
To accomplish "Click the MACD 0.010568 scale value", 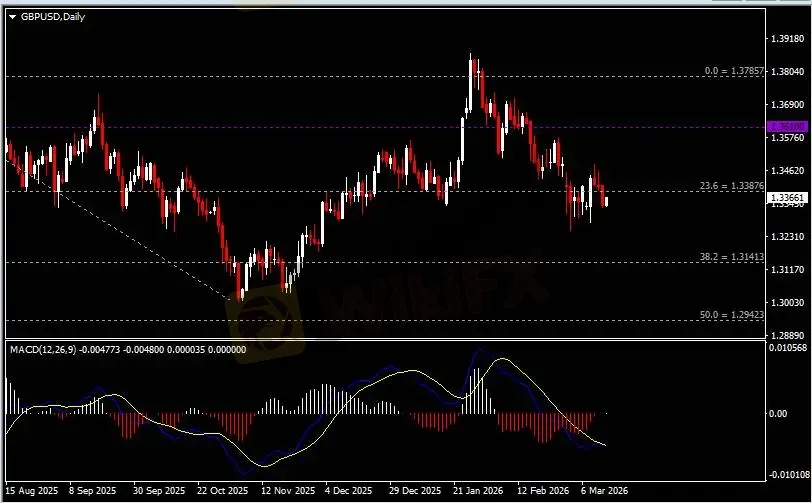I will coord(785,348).
